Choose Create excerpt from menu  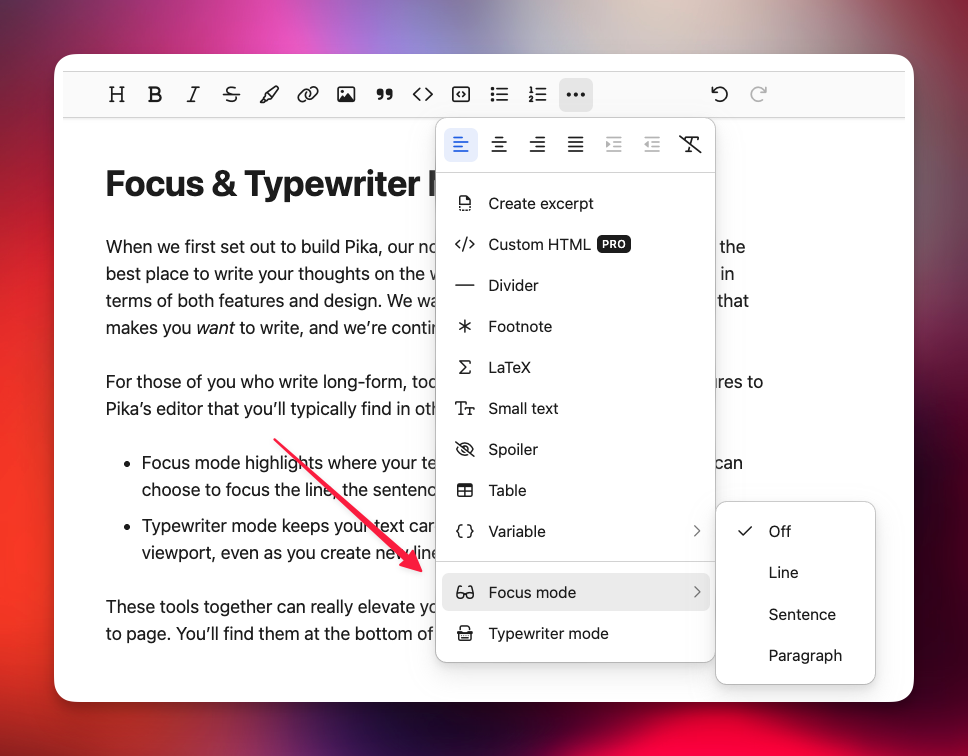[x=575, y=204]
